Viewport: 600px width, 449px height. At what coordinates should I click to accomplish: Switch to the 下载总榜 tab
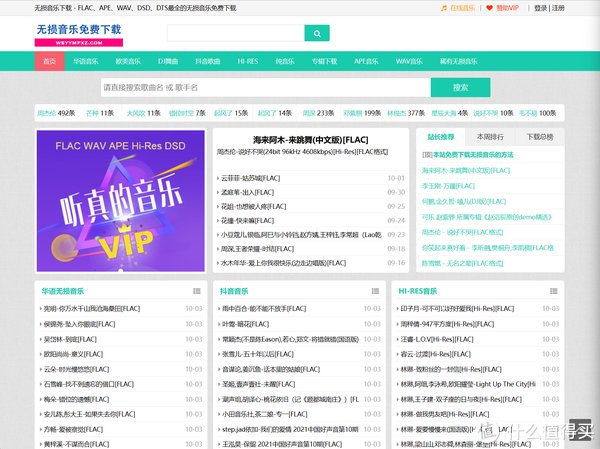click(x=540, y=137)
